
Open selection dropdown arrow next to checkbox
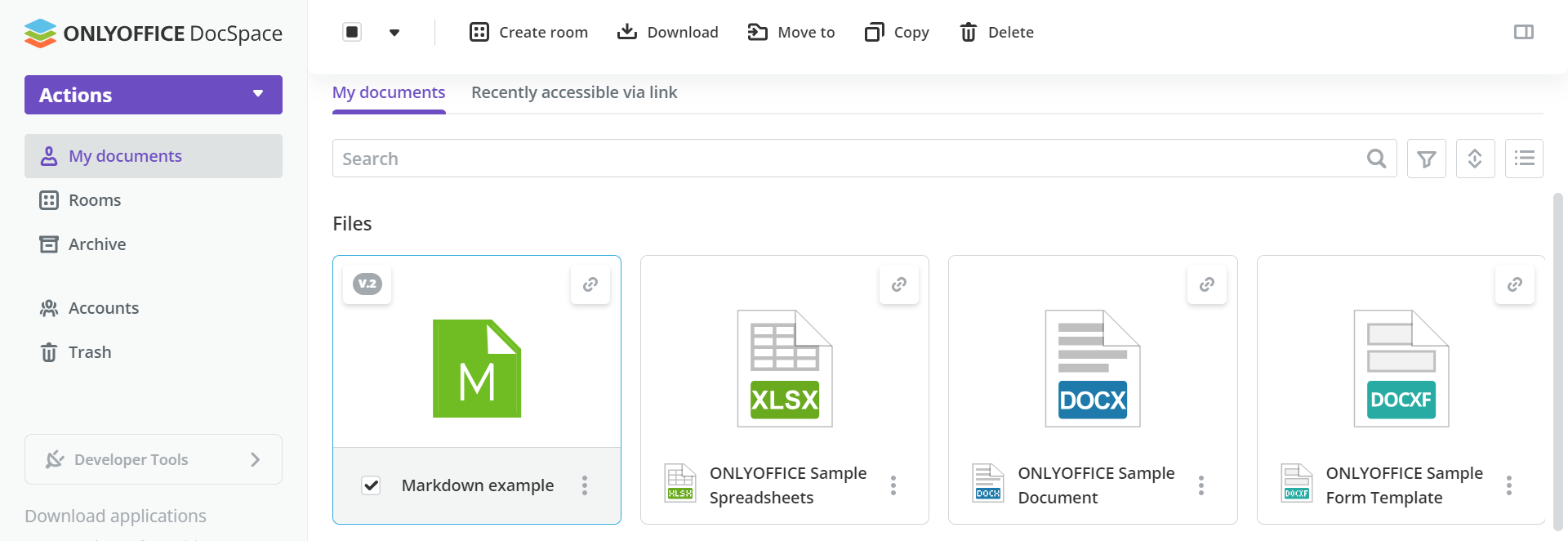[x=394, y=33]
